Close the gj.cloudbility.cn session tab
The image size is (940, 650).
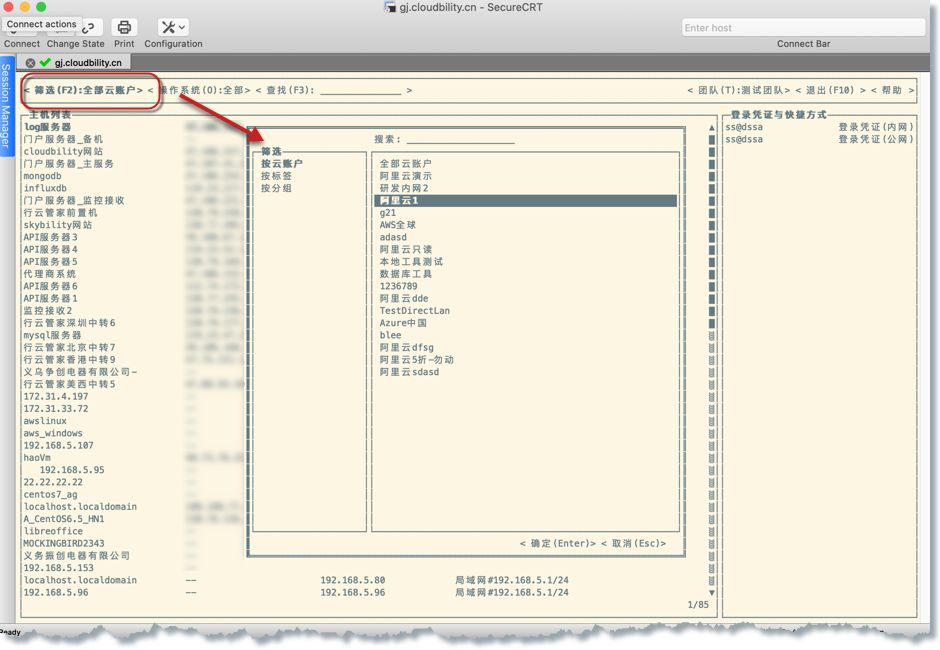[31, 63]
